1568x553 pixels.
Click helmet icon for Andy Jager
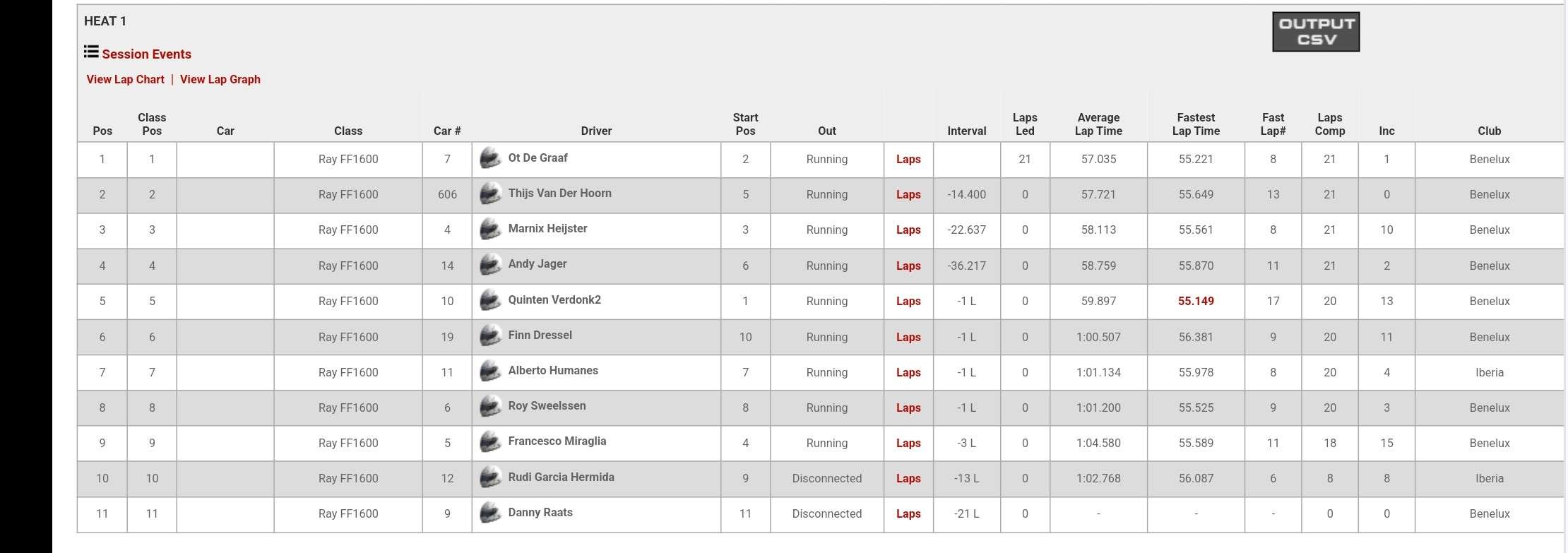pyautogui.click(x=490, y=265)
